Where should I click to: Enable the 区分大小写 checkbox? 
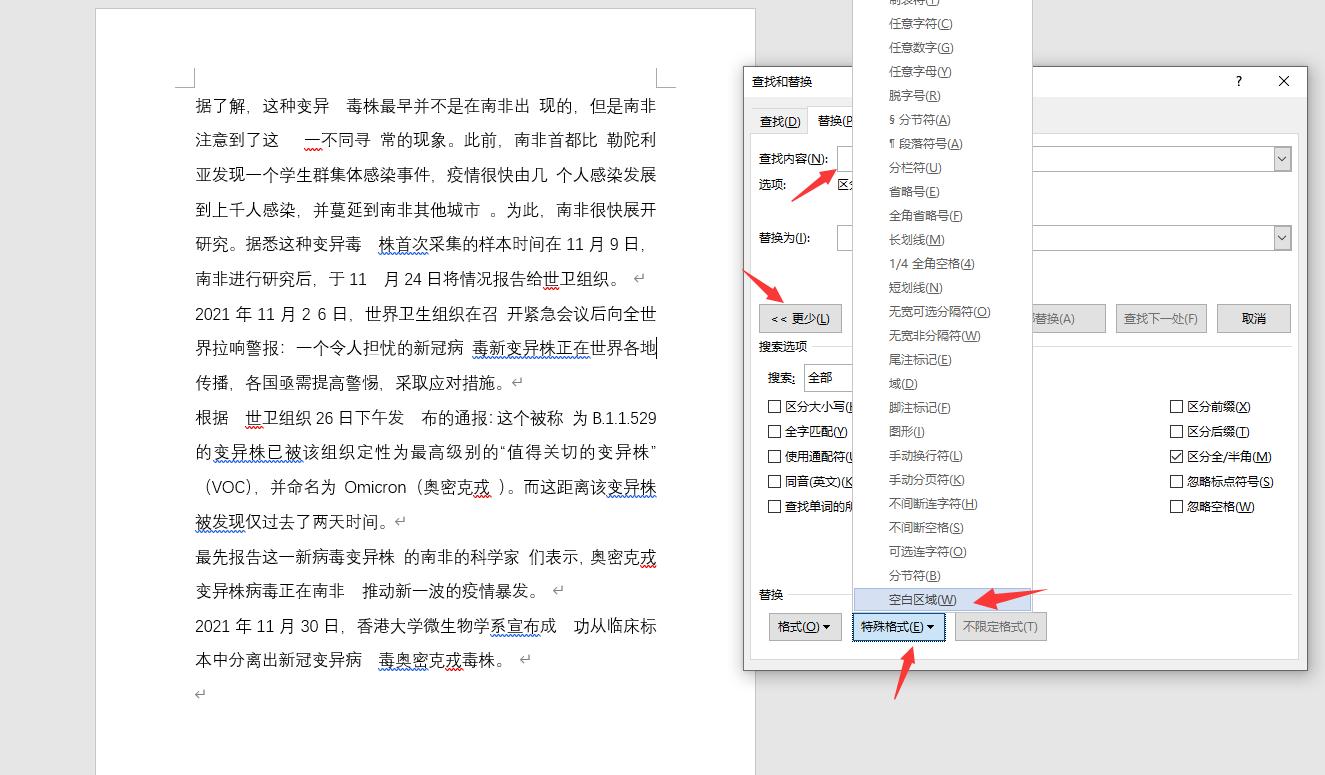(775, 406)
